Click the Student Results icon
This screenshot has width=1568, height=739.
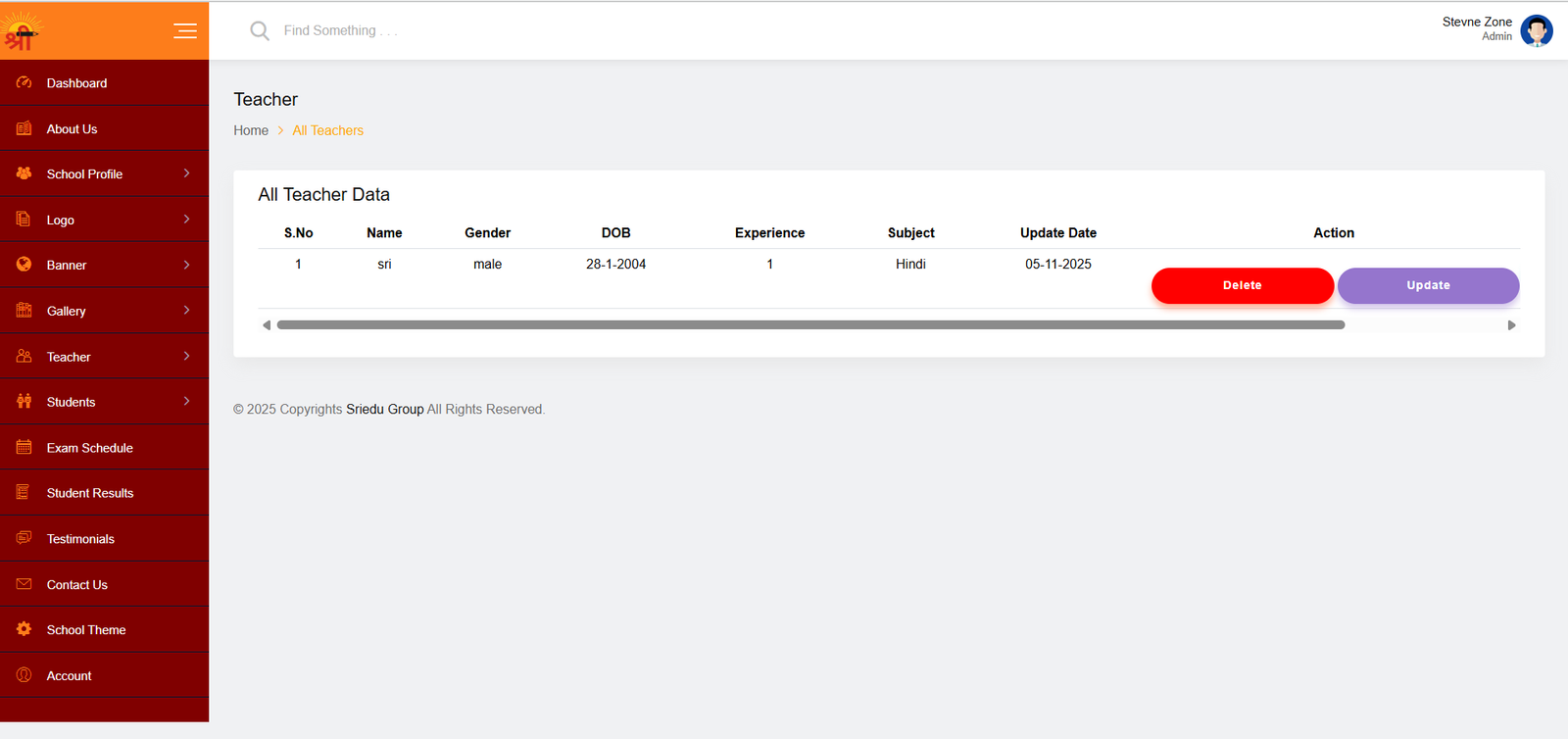24,493
